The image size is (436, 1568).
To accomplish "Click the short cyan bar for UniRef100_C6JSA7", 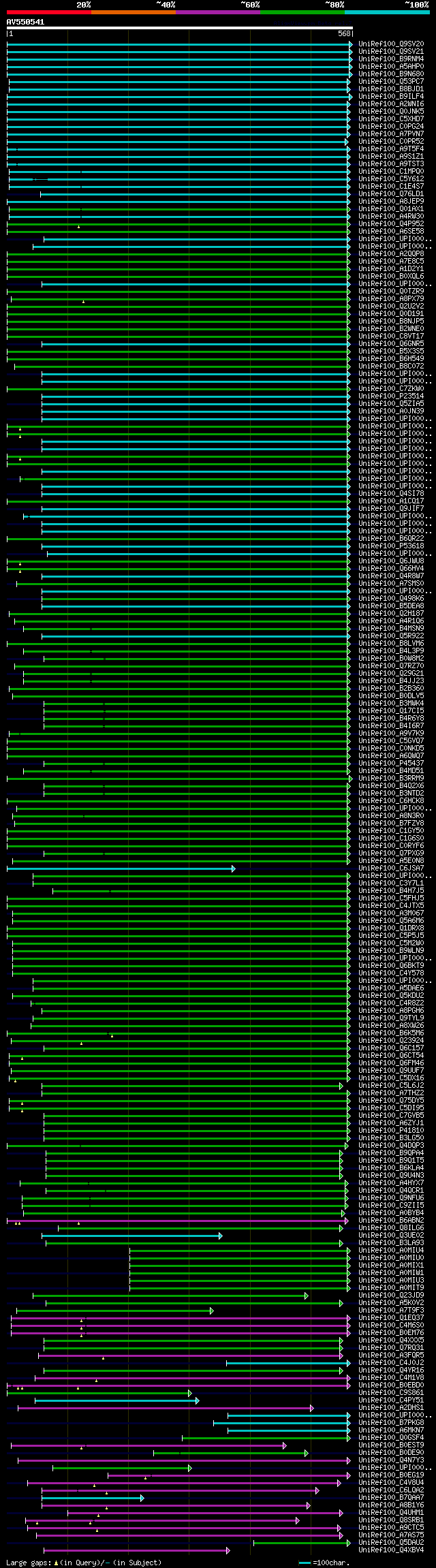I will click(x=121, y=868).
